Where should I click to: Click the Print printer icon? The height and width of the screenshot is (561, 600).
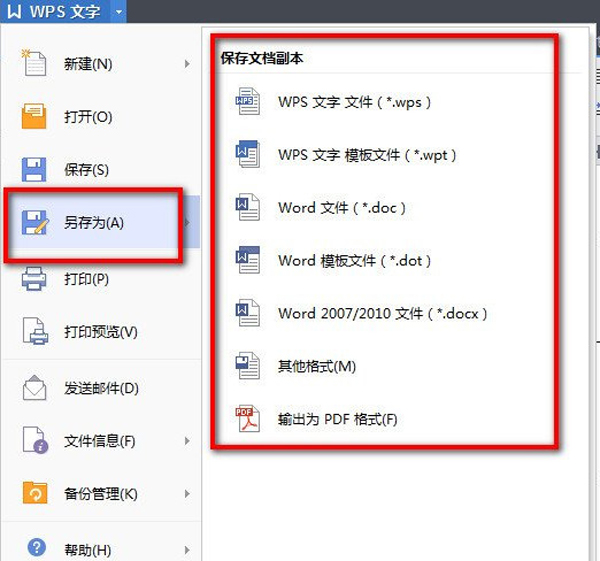point(34,279)
